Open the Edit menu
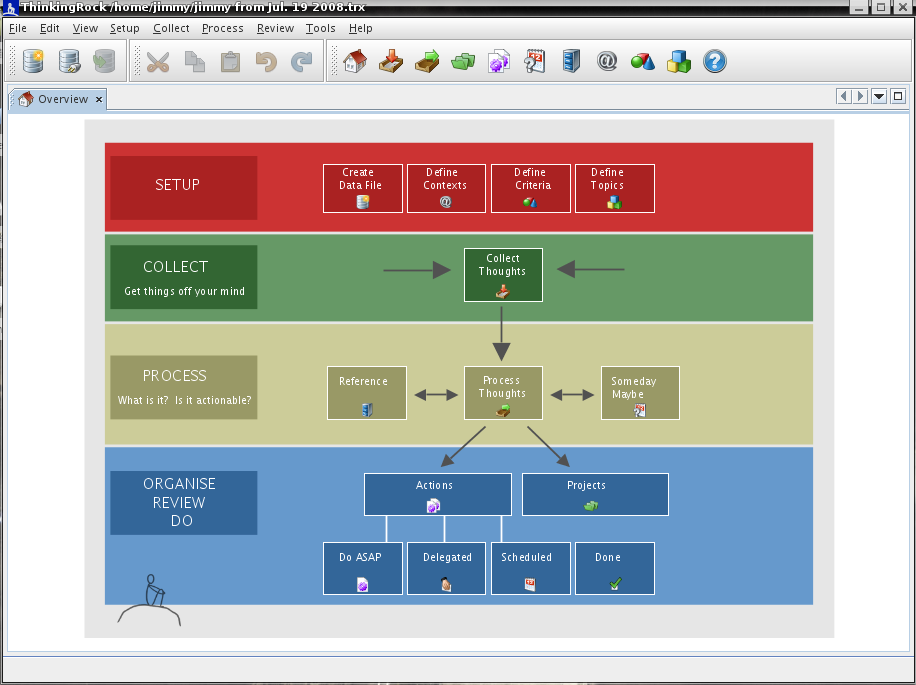The image size is (916, 685). 50,28
